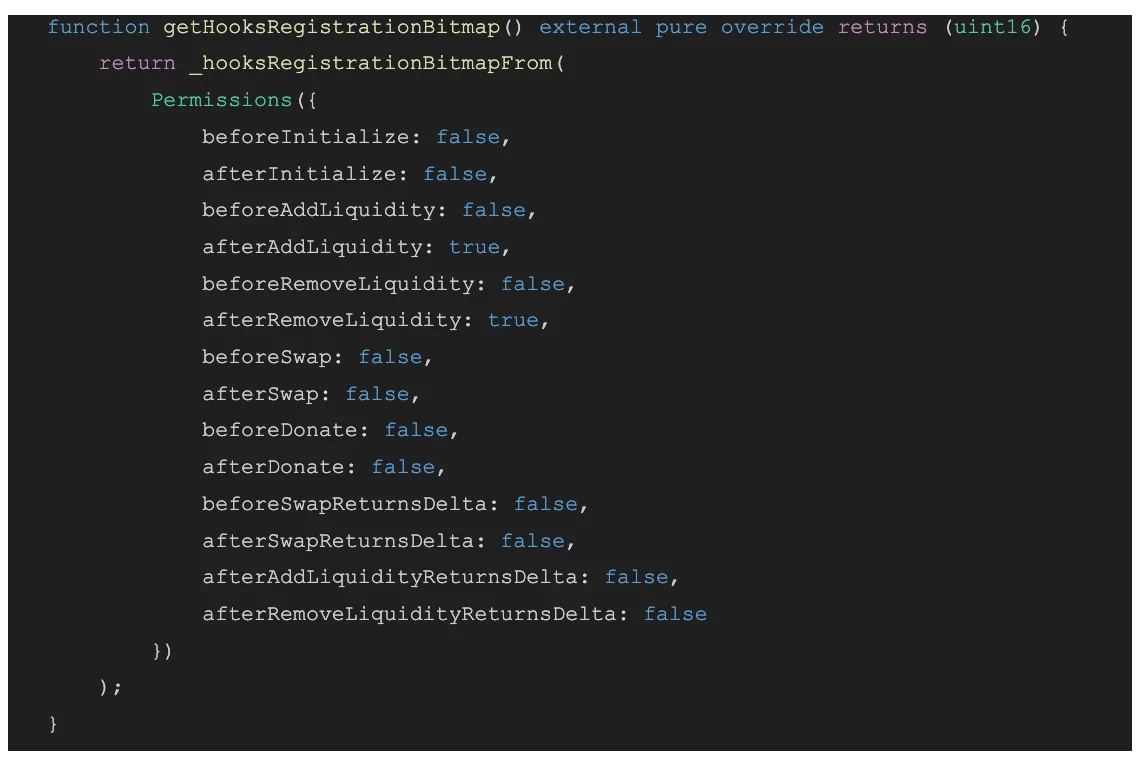Click the afterAddLiquidityReturnsDelta field name
This screenshot has width=1146, height=762.
(x=390, y=577)
